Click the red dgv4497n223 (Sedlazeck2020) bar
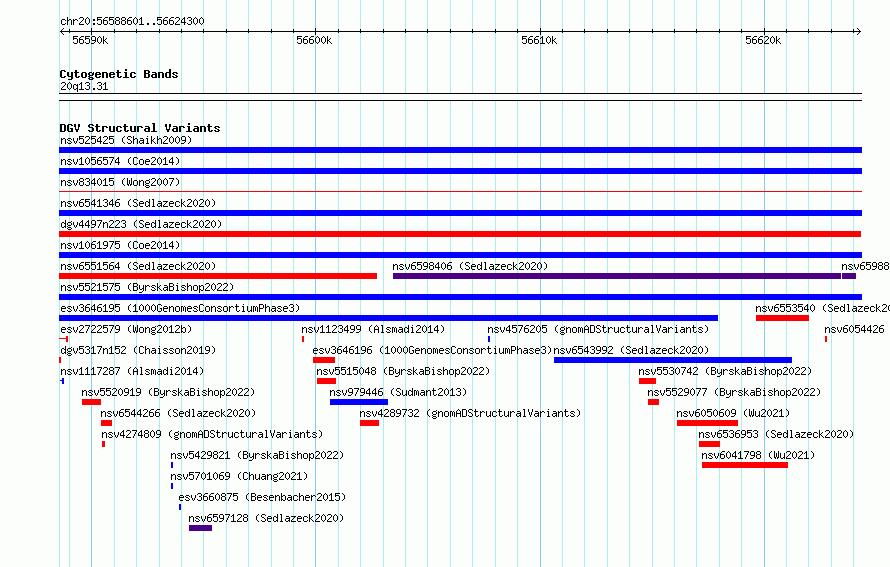Image resolution: width=890 pixels, height=567 pixels. [460, 234]
